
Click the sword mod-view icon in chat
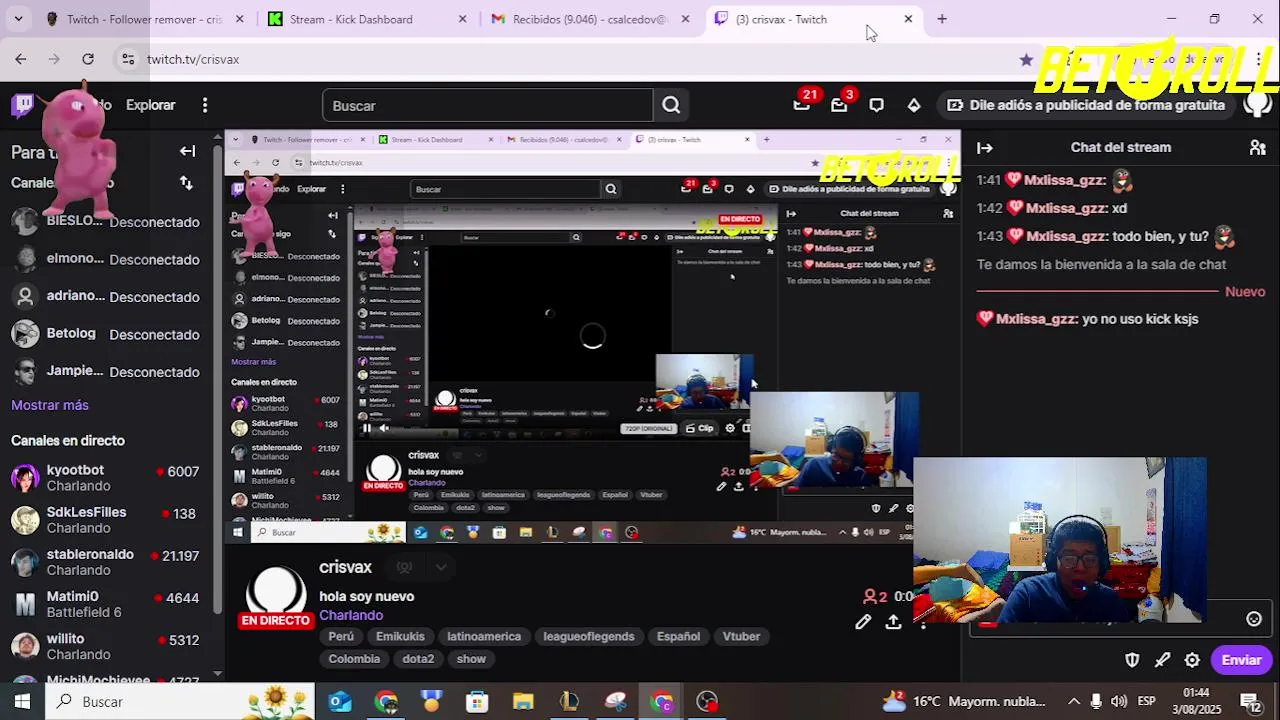pos(1162,660)
